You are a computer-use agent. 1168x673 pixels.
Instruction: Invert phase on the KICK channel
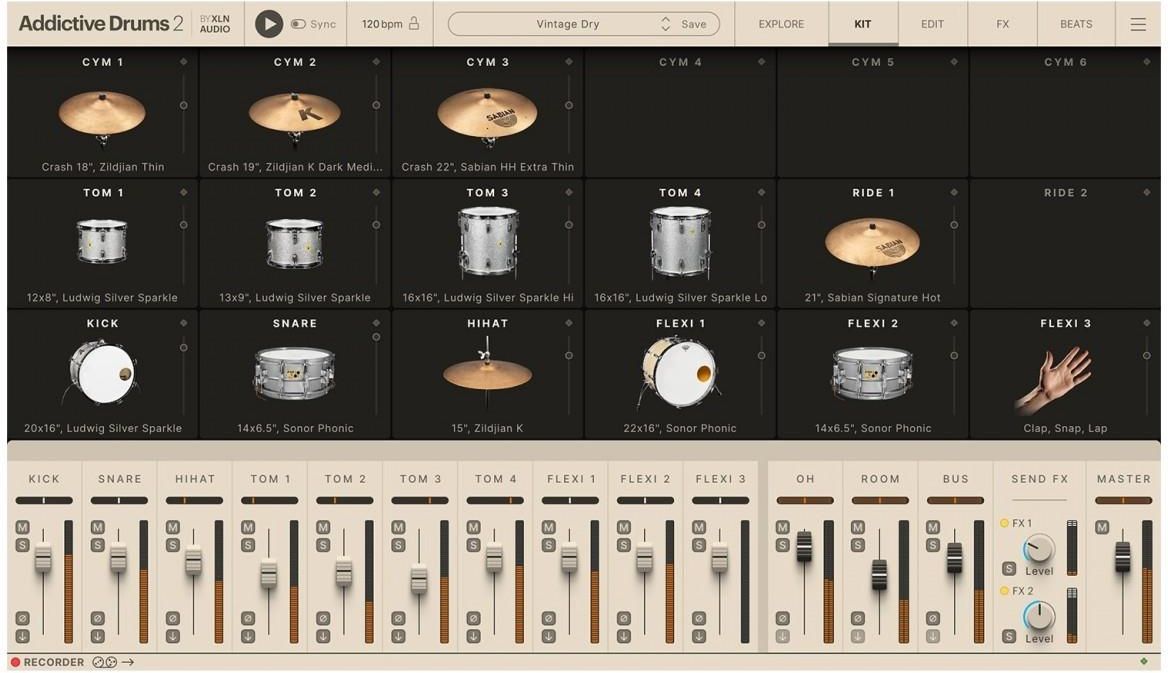coord(22,618)
